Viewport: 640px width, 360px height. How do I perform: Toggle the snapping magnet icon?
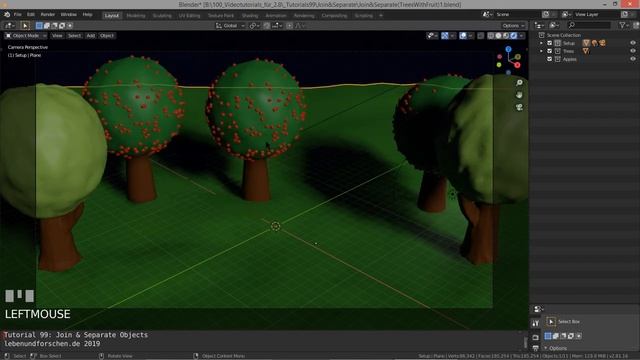[x=267, y=25]
